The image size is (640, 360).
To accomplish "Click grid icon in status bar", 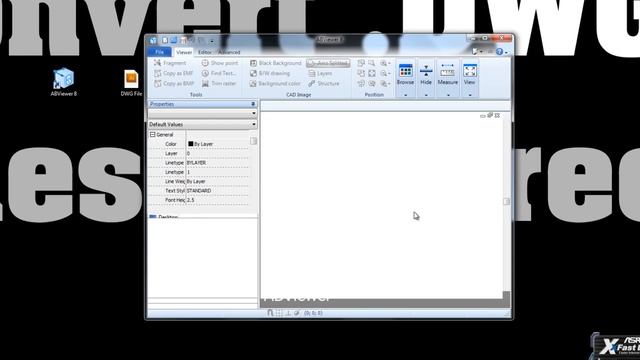I will 279,313.
